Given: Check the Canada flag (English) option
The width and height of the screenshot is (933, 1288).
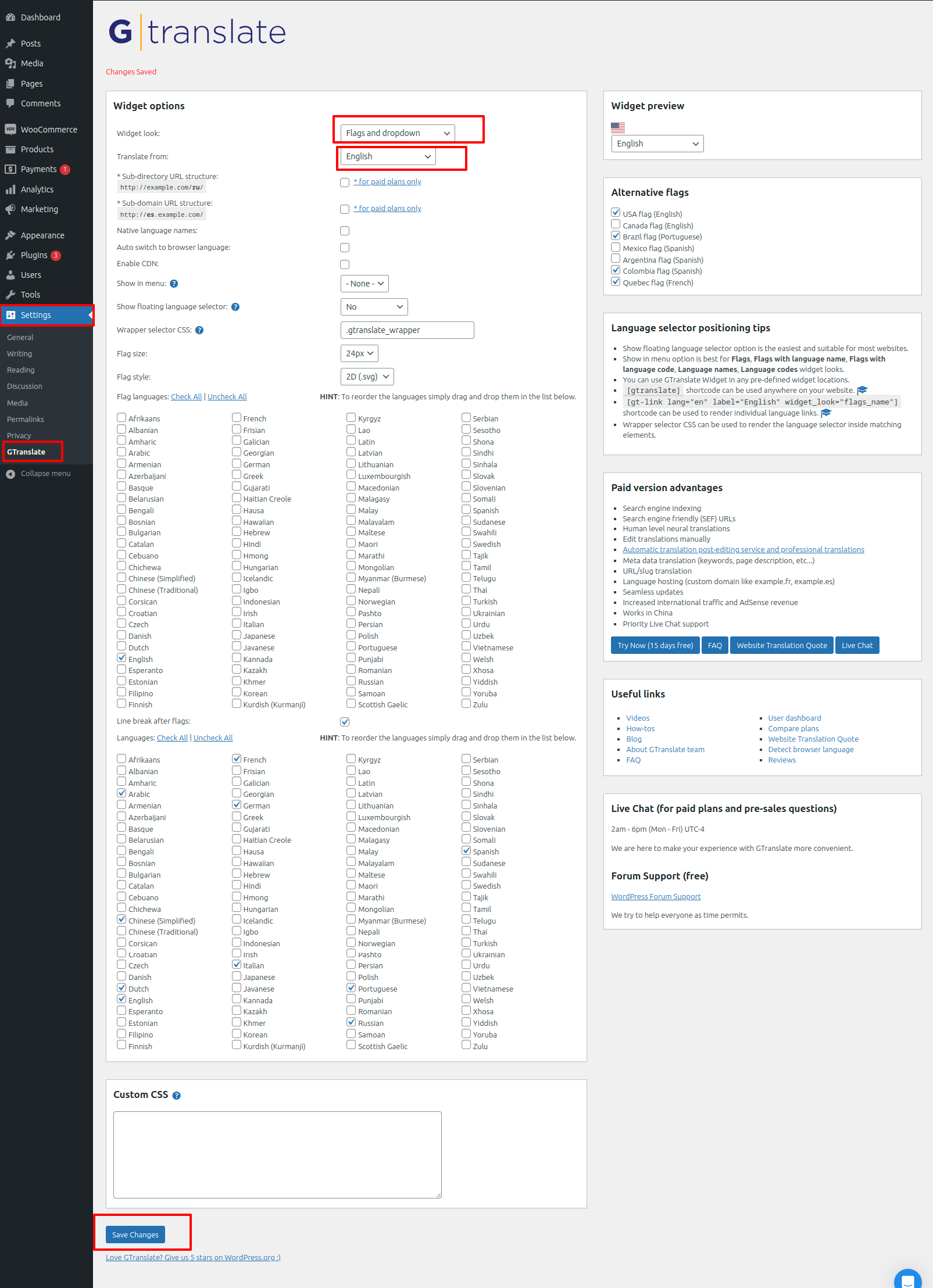Looking at the screenshot, I should 616,224.
